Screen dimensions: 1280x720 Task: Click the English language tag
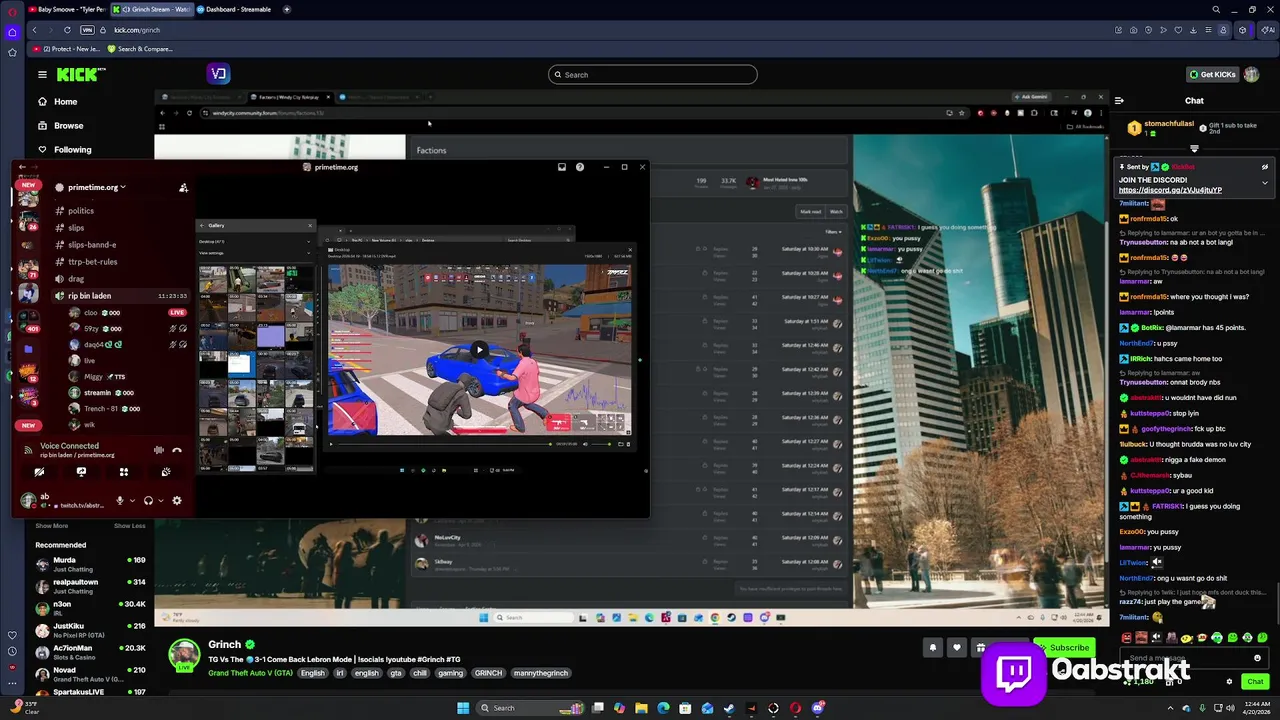click(x=313, y=673)
